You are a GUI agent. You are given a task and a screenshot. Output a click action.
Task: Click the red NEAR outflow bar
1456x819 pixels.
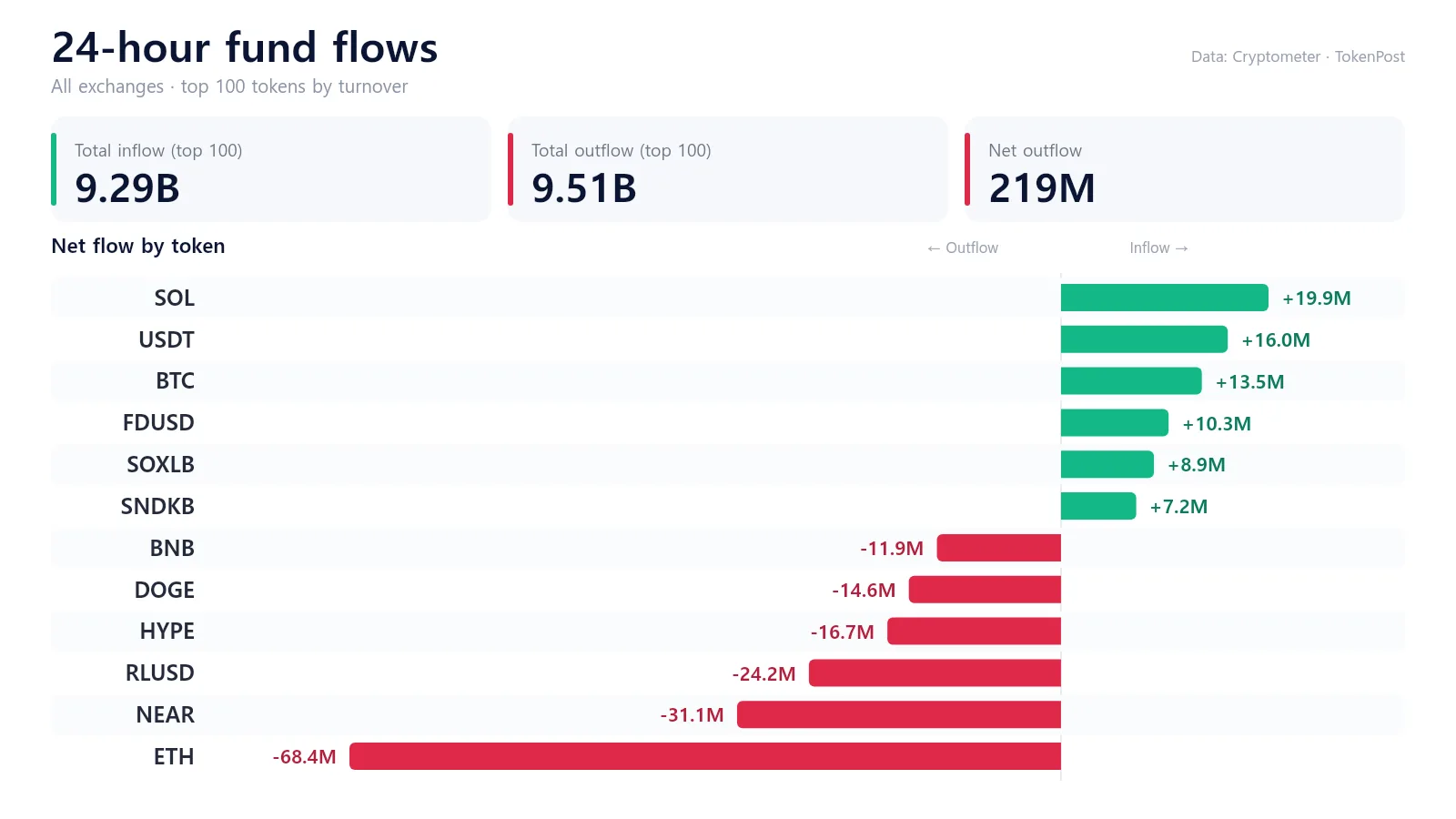(899, 714)
